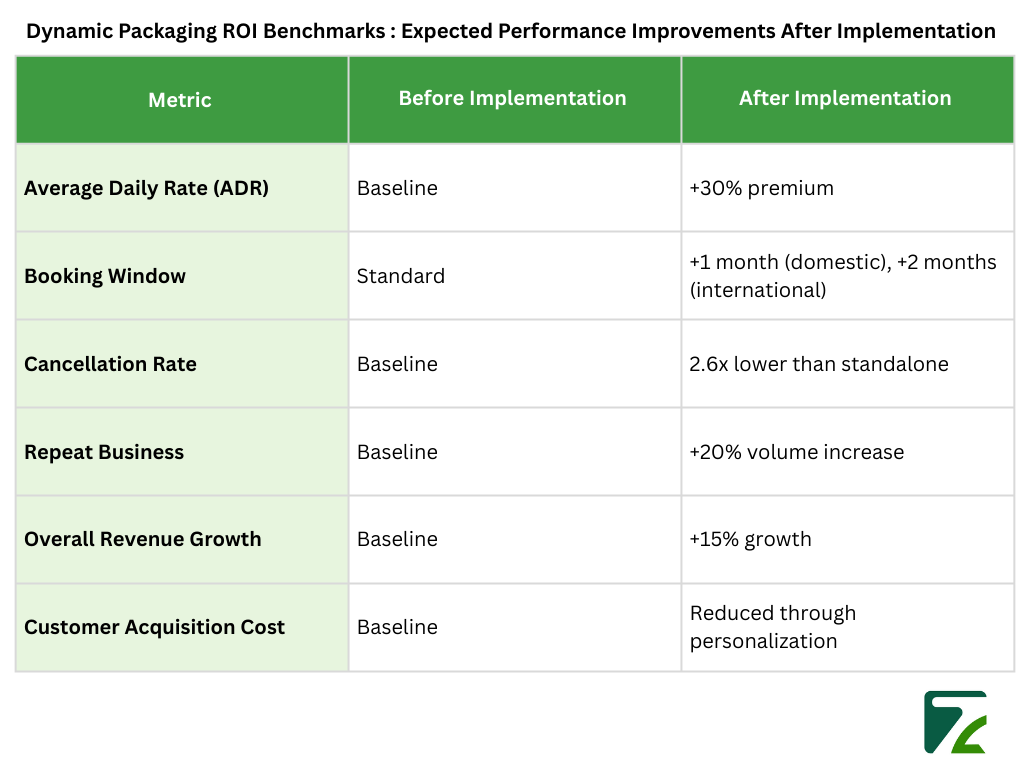Viewport: 1024px width, 768px height.
Task: Click the Repeat Business metric cell
Action: [x=104, y=452]
